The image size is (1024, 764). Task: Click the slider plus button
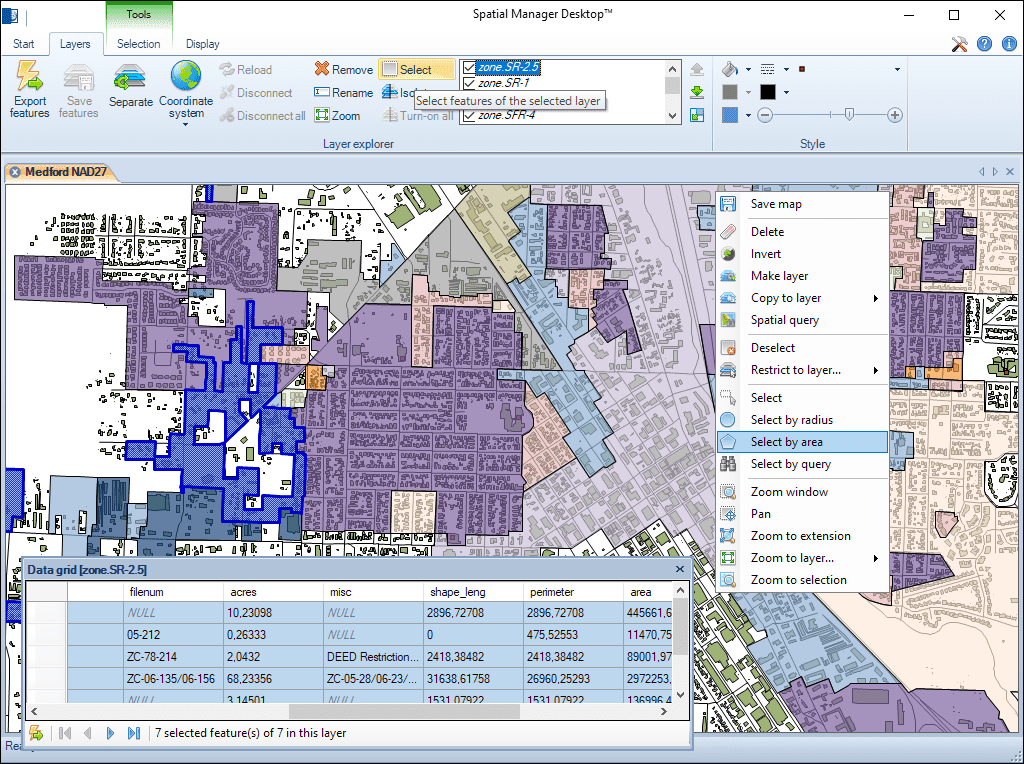tap(895, 116)
